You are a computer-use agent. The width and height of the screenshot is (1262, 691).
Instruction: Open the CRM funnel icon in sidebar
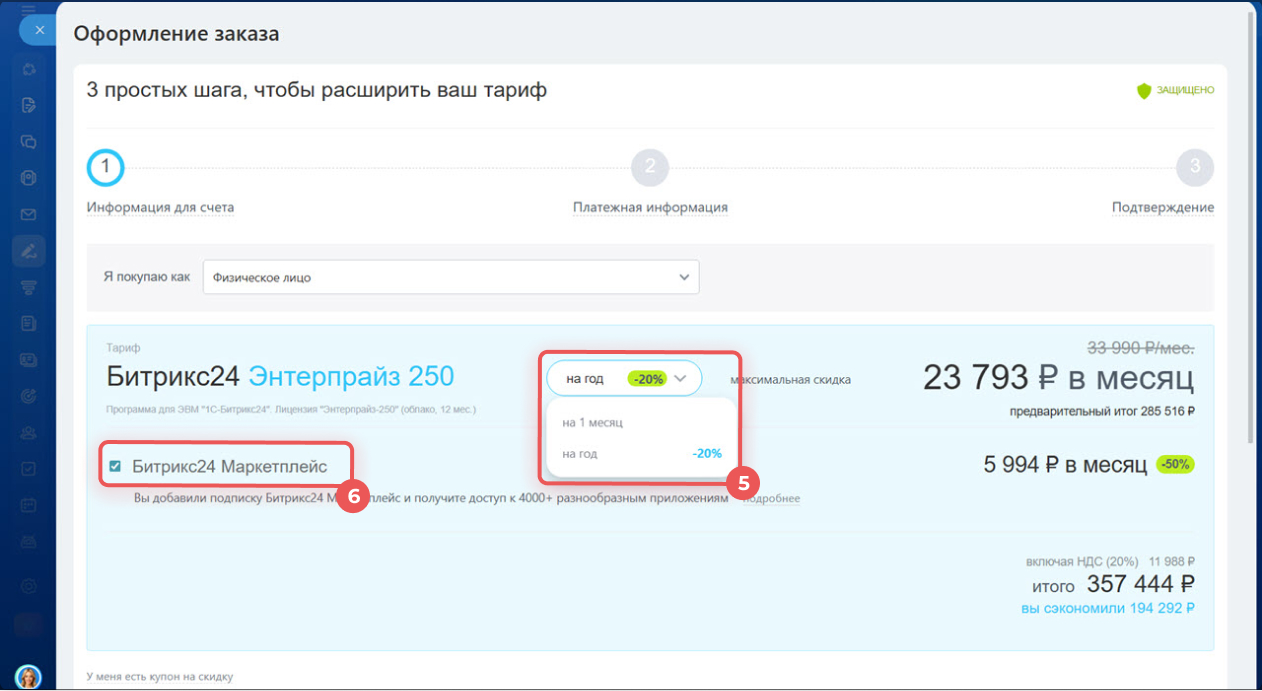29,288
